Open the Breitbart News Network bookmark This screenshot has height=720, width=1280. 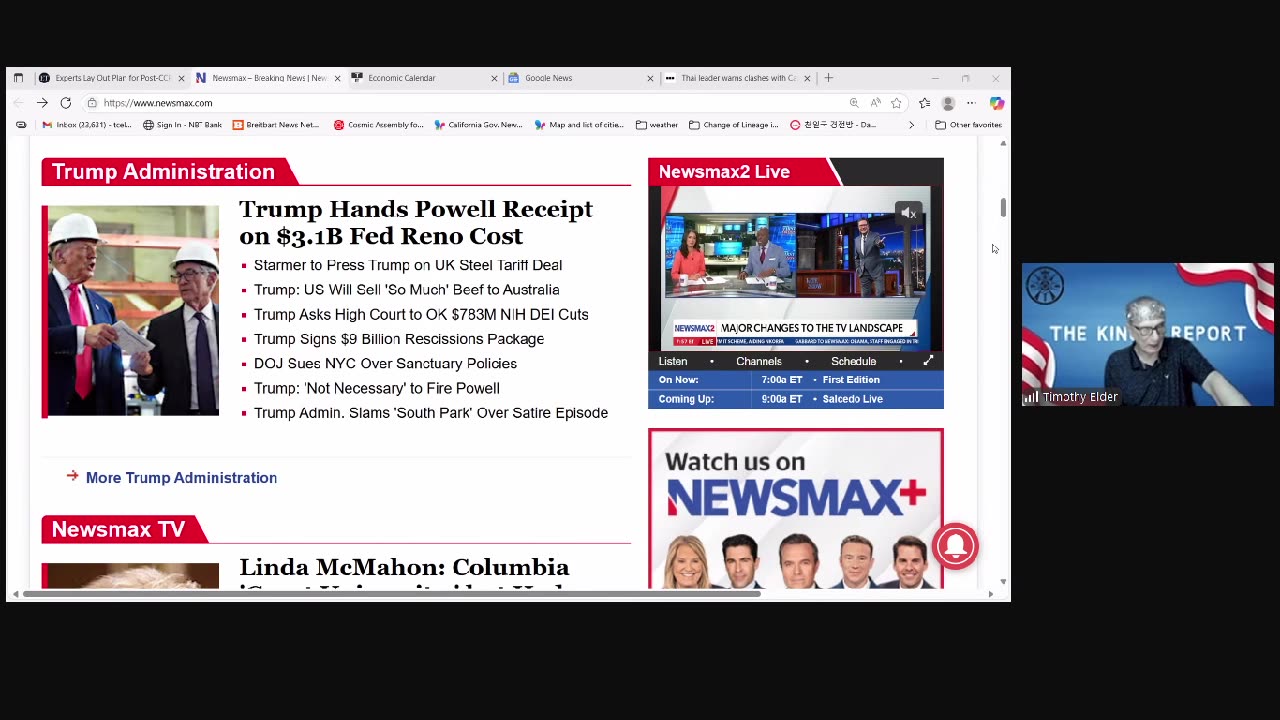point(276,125)
